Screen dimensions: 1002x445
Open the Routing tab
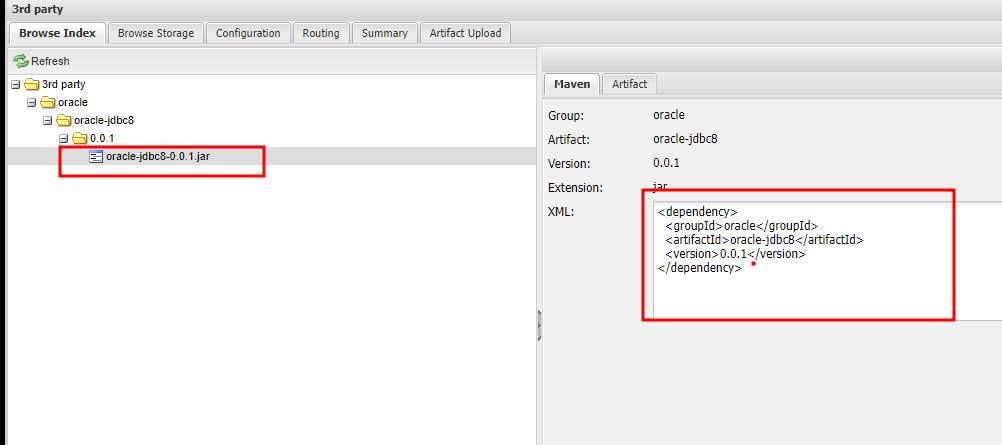pyautogui.click(x=321, y=33)
